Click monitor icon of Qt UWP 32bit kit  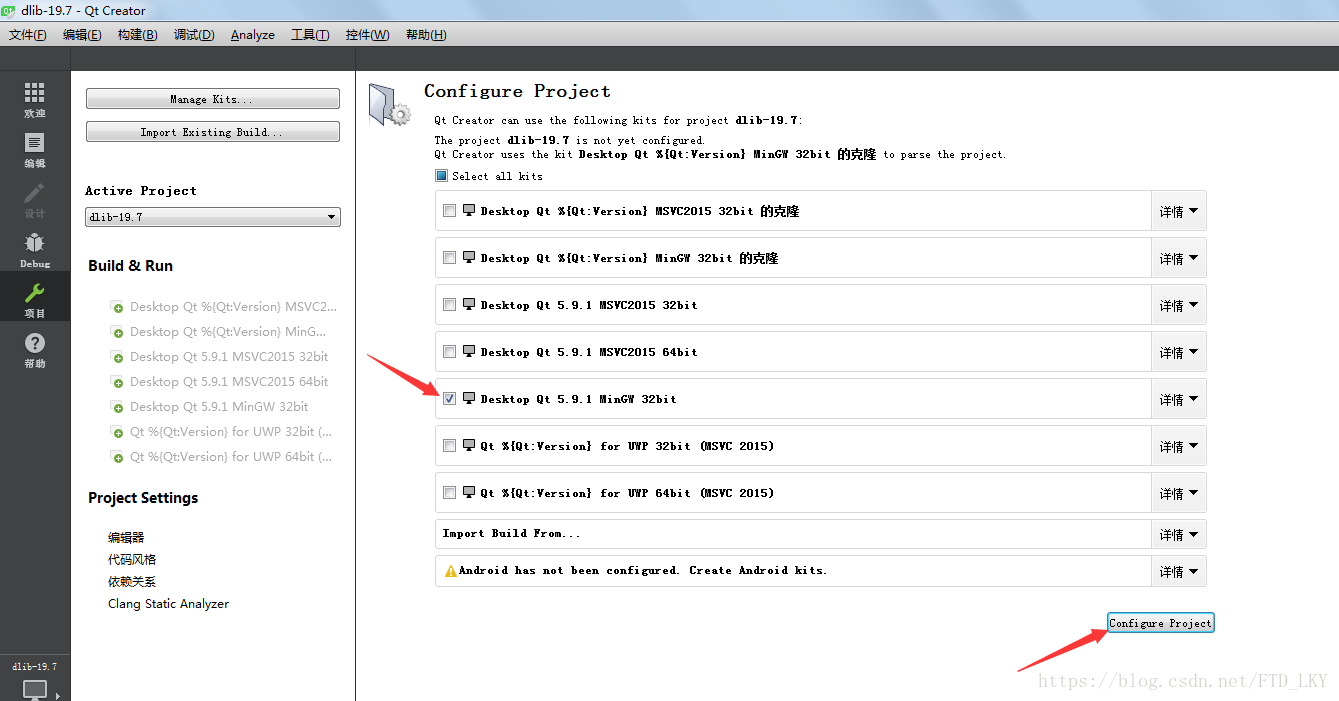click(469, 445)
